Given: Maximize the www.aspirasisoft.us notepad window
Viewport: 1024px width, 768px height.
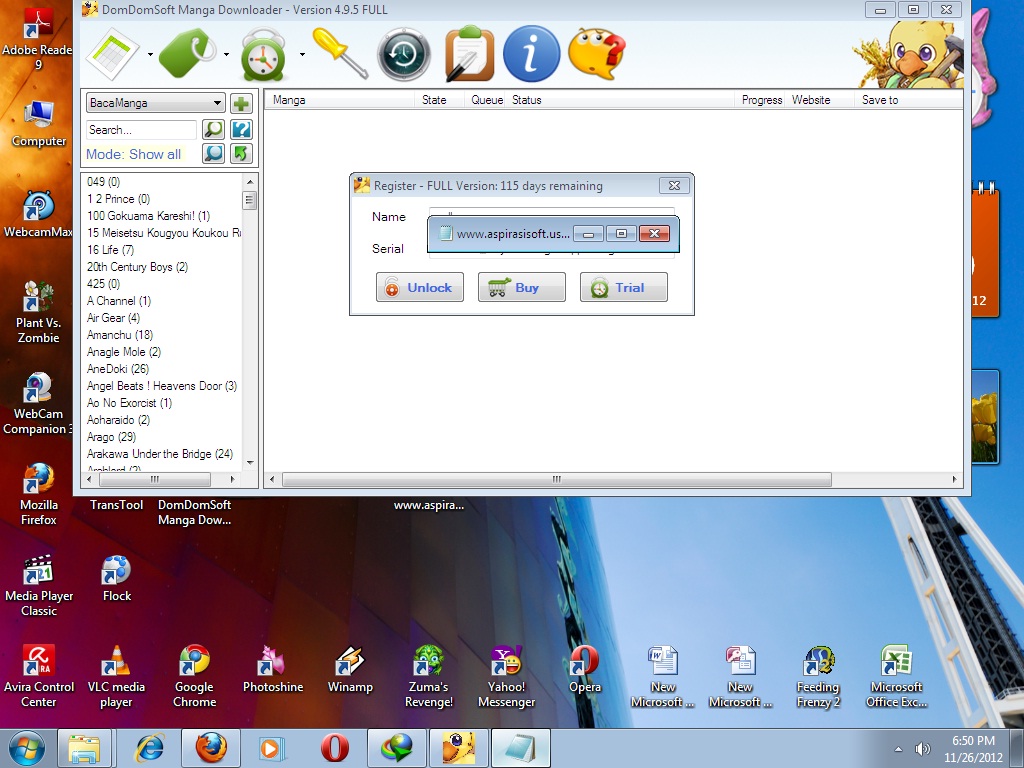Looking at the screenshot, I should coord(621,233).
